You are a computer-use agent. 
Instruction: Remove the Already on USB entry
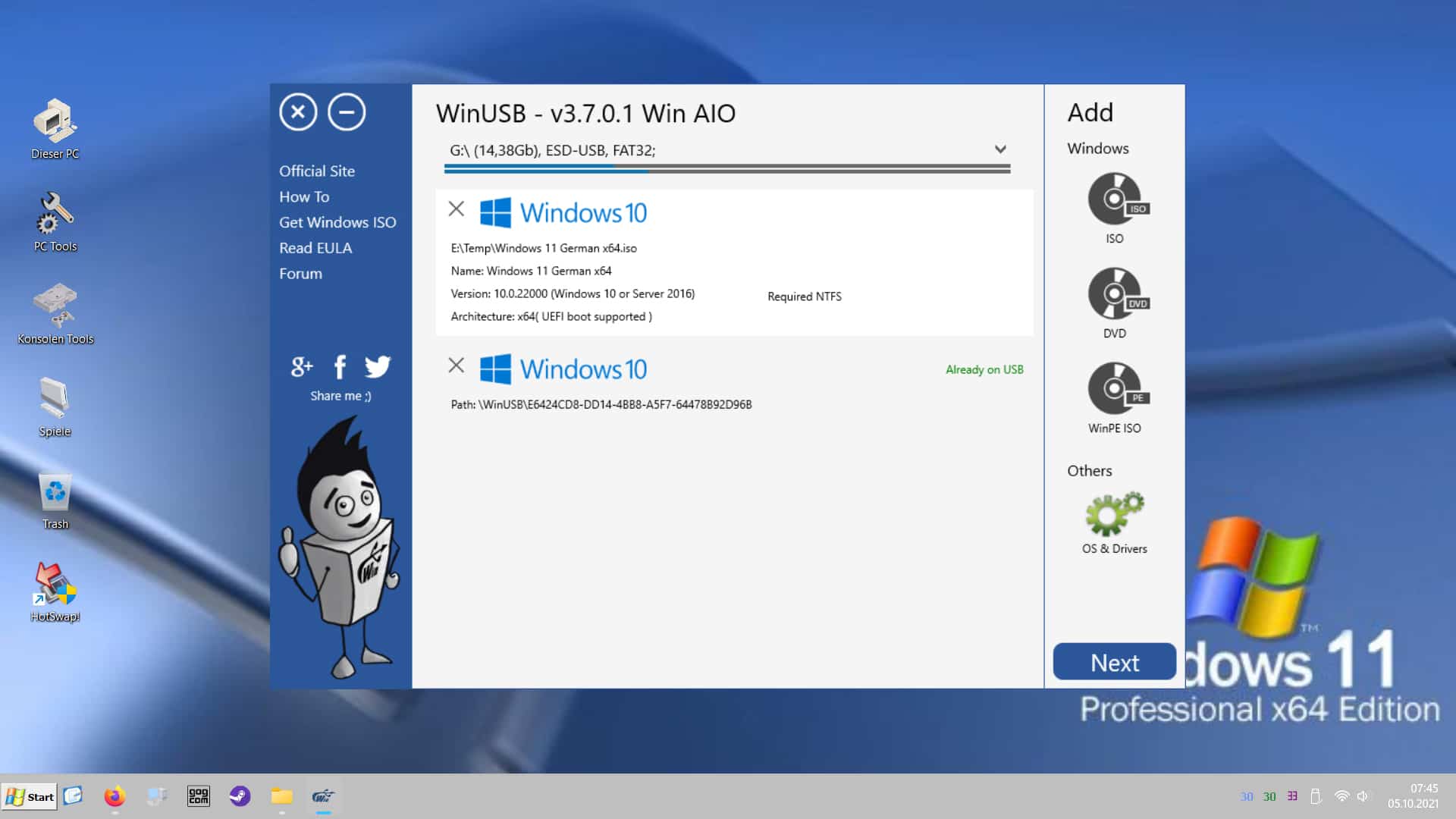tap(456, 366)
